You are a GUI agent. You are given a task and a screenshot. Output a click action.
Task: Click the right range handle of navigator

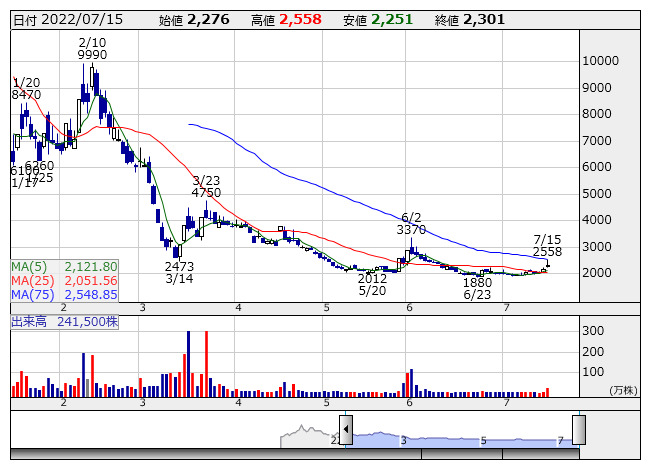point(578,430)
